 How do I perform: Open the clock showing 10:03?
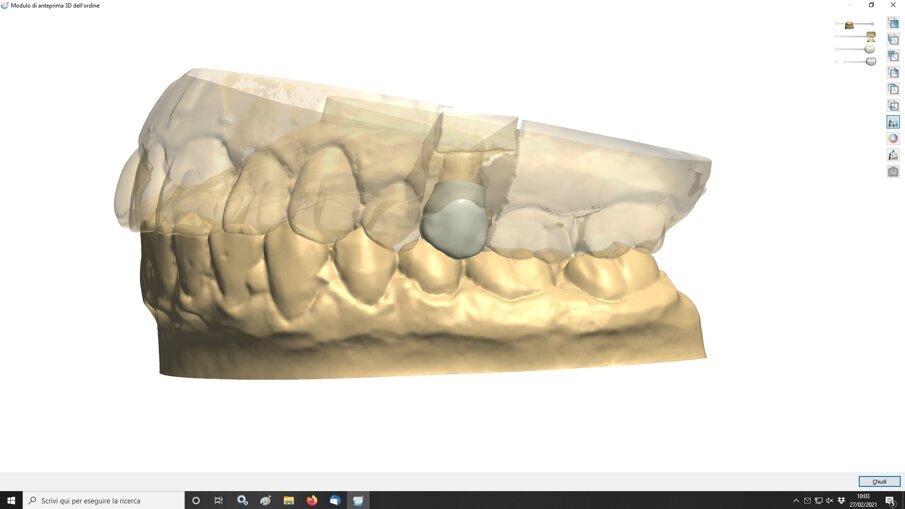coord(863,500)
